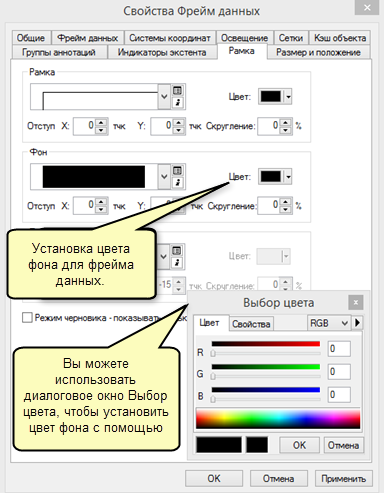
Task: Open the style selector icon in the Фон section
Action: (x=177, y=170)
